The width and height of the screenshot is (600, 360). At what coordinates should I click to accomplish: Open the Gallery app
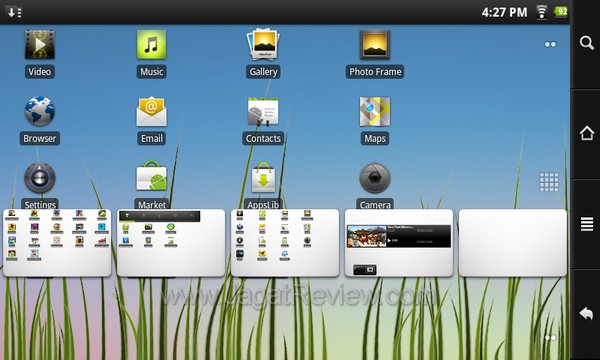[x=263, y=44]
